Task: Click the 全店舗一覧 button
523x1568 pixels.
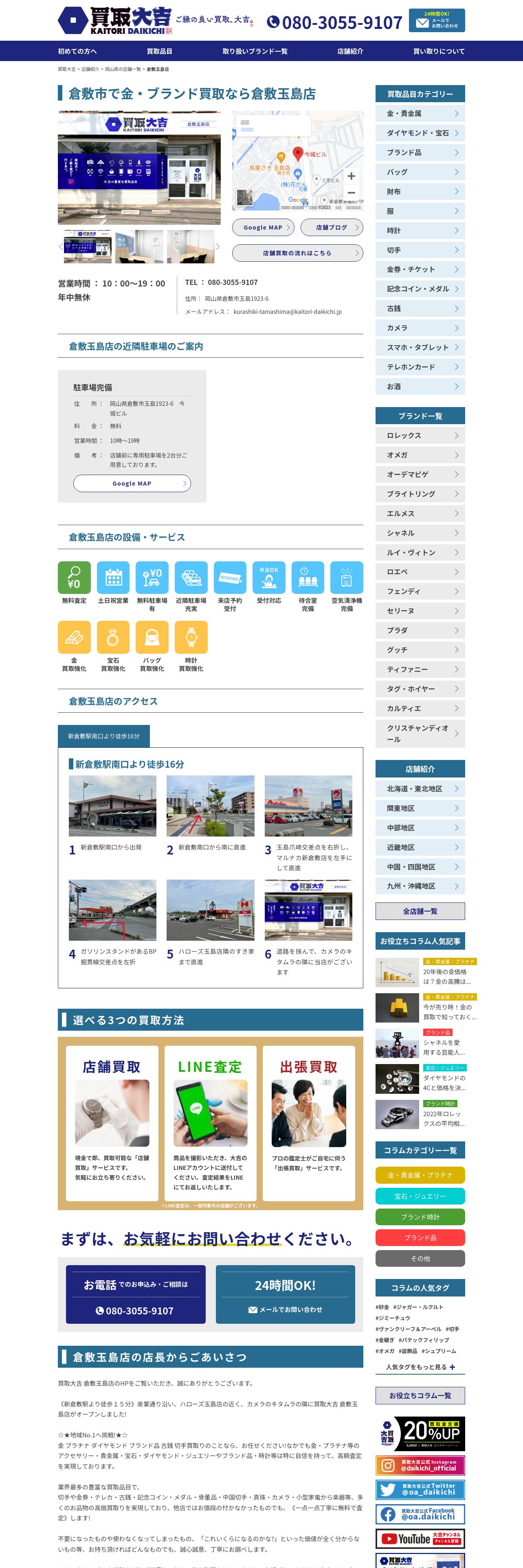Action: 420,911
